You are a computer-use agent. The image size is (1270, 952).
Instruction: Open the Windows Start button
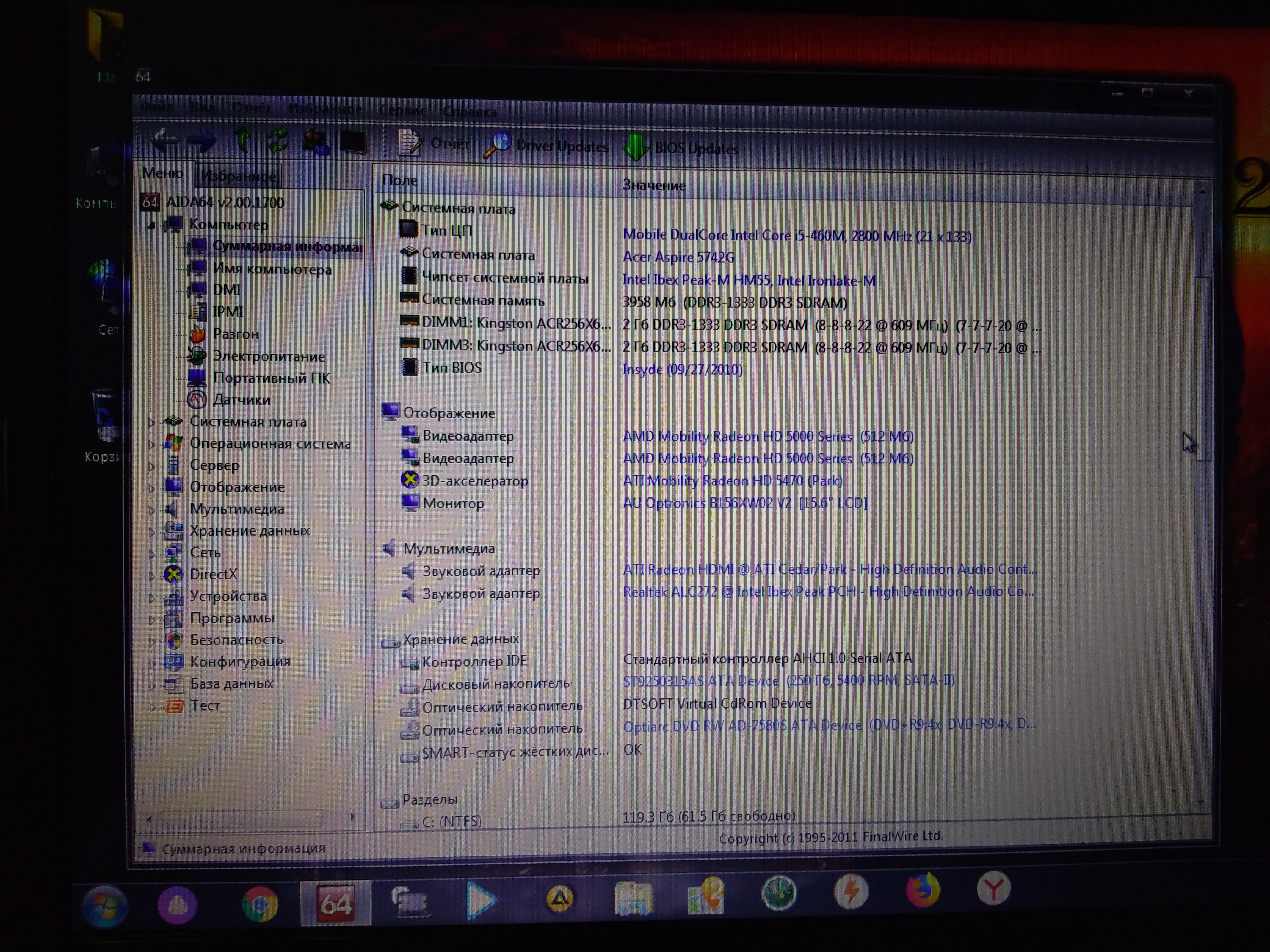105,907
